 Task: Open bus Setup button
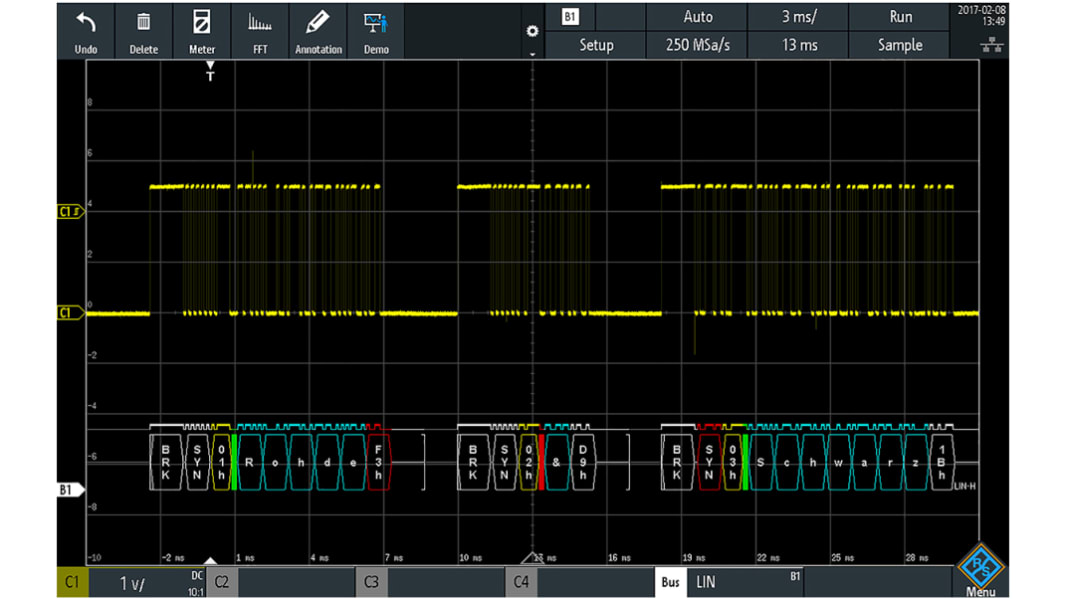tap(596, 45)
